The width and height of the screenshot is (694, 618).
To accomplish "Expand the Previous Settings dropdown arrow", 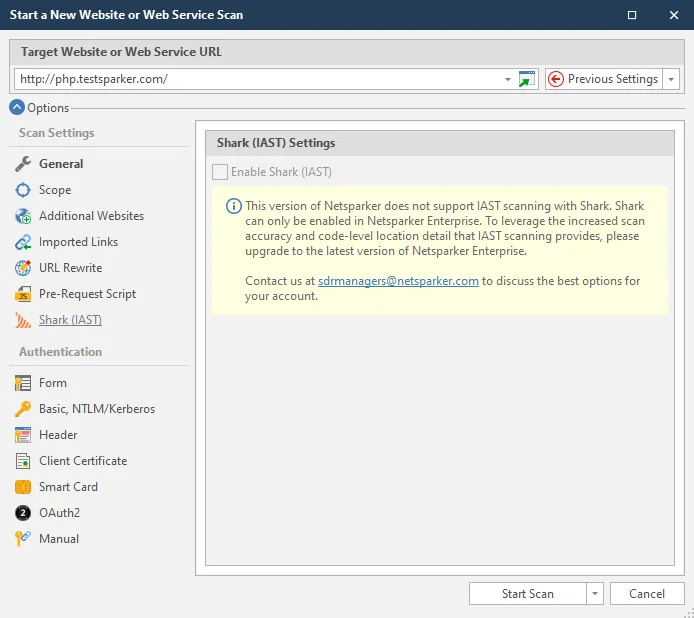I will tap(671, 80).
